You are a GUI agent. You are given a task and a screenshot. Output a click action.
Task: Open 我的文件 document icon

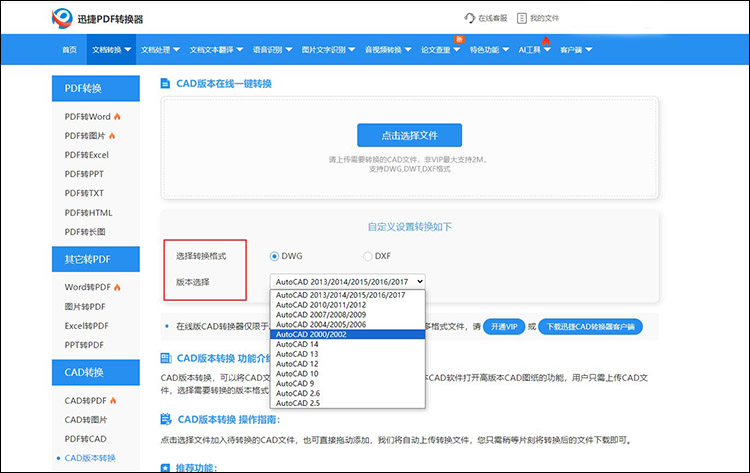tap(521, 18)
